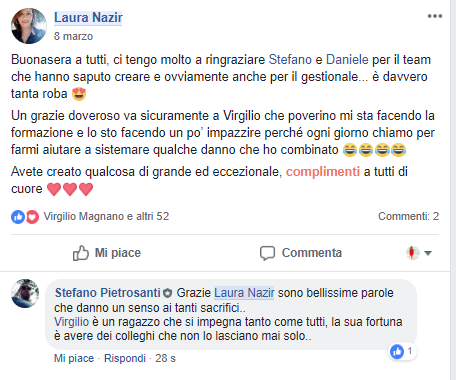Open Laura Nazir's profile picture
Viewport: 456px width, 380px height.
pyautogui.click(x=29, y=26)
